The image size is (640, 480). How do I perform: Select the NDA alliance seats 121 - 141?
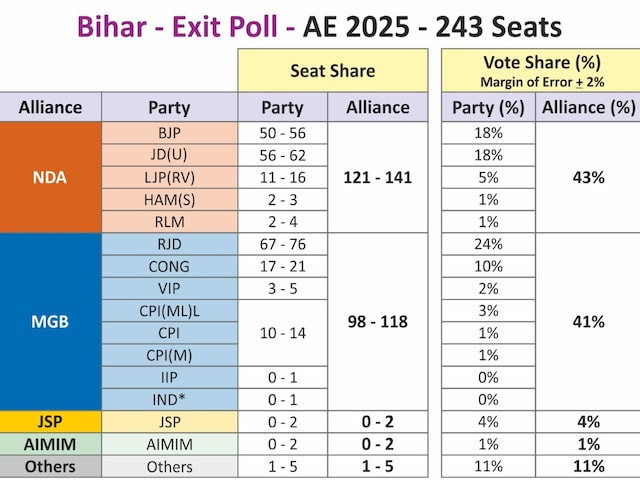[377, 177]
